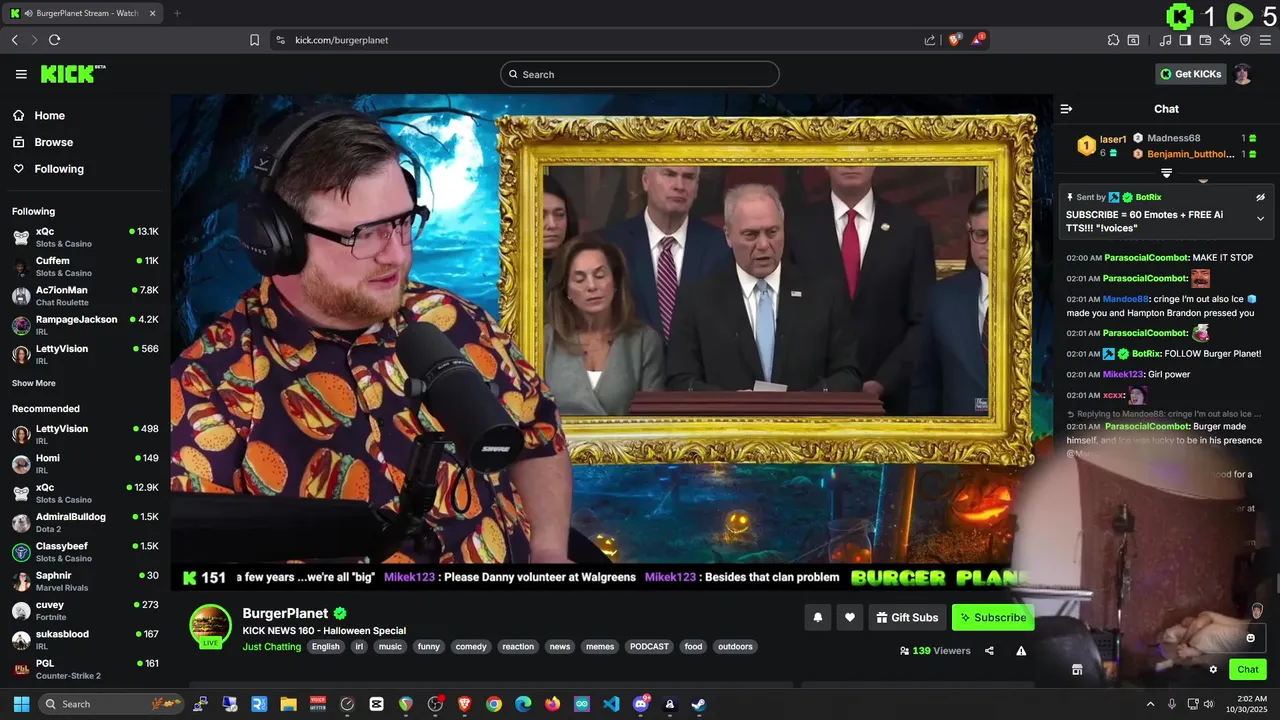Viewport: 1280px width, 720px height.
Task: Open Discord from taskbar
Action: pyautogui.click(x=641, y=704)
